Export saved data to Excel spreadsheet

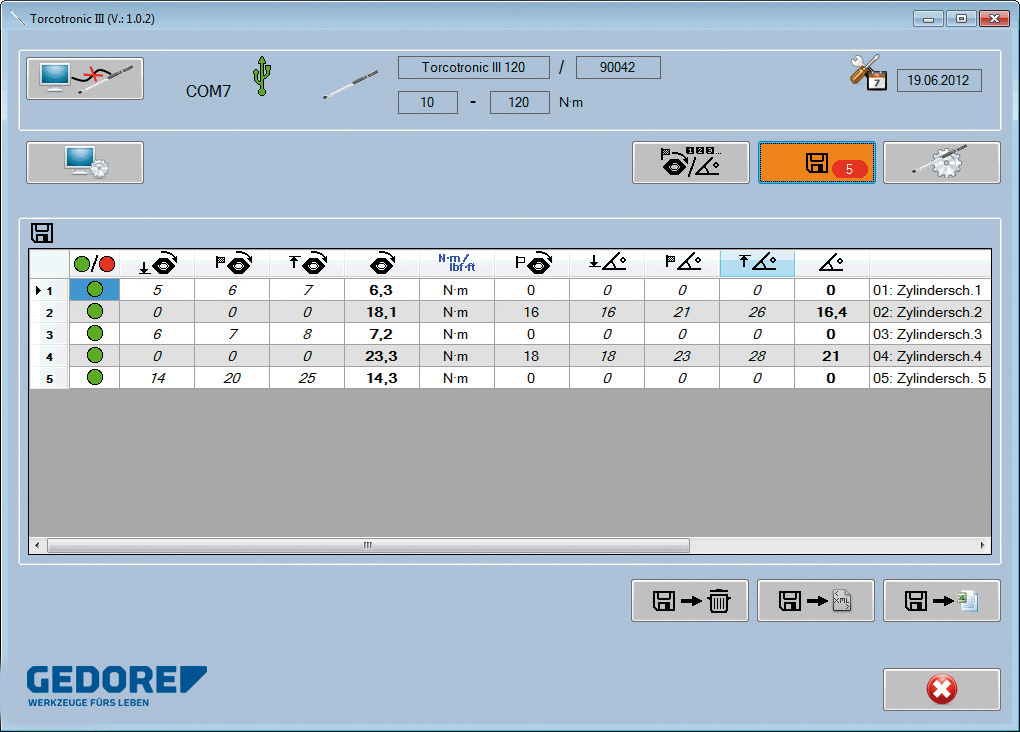[x=941, y=601]
